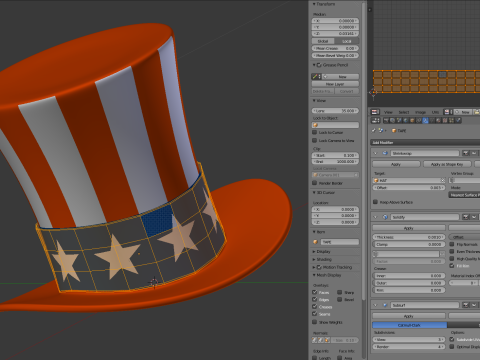Open the Image menu in UV editor
480x360 pixels.
[x=420, y=112]
